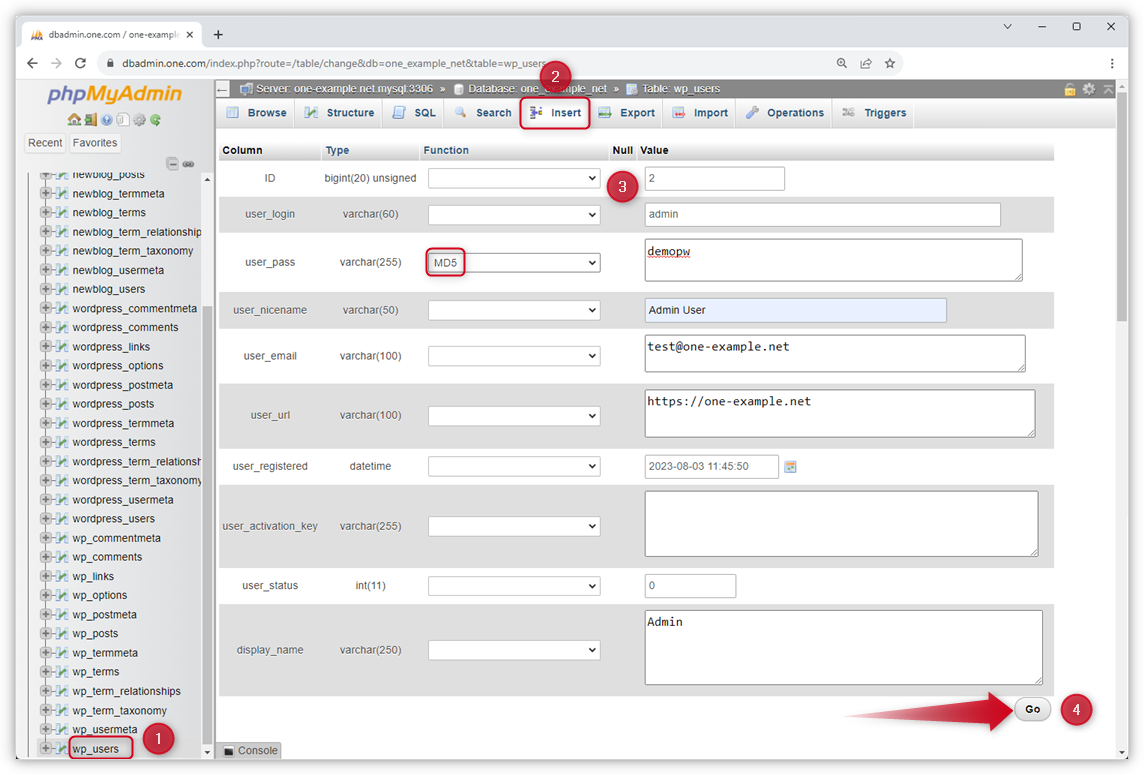Open the MD5 function dropdown for user_pass
The height and width of the screenshot is (775, 1144).
(514, 263)
